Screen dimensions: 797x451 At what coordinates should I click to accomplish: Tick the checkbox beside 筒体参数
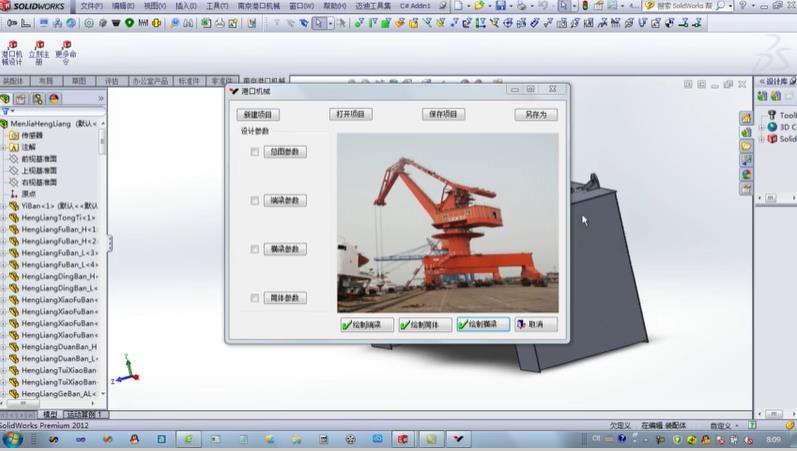[255, 298]
